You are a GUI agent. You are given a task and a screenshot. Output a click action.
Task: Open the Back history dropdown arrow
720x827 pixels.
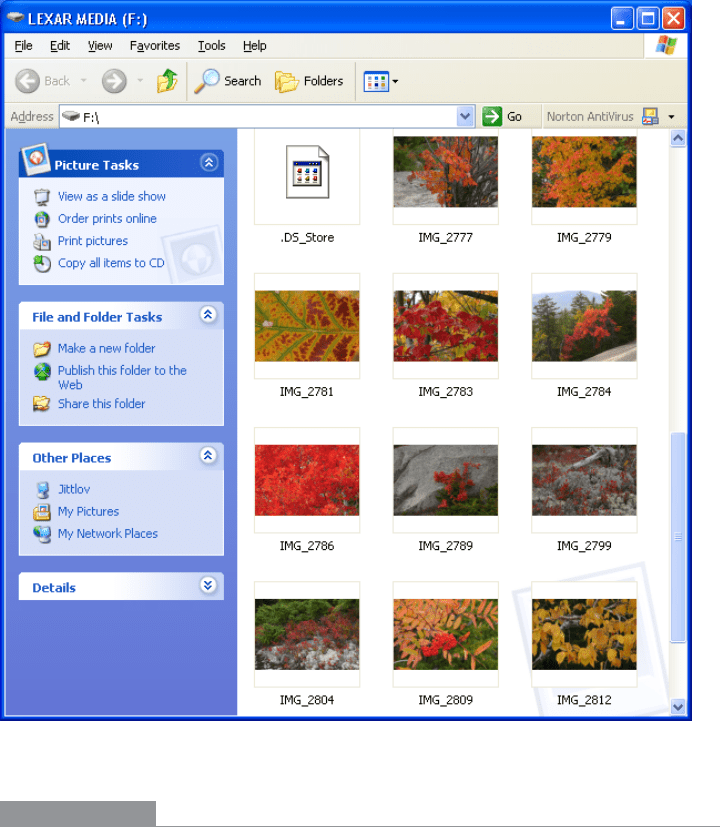click(83, 81)
